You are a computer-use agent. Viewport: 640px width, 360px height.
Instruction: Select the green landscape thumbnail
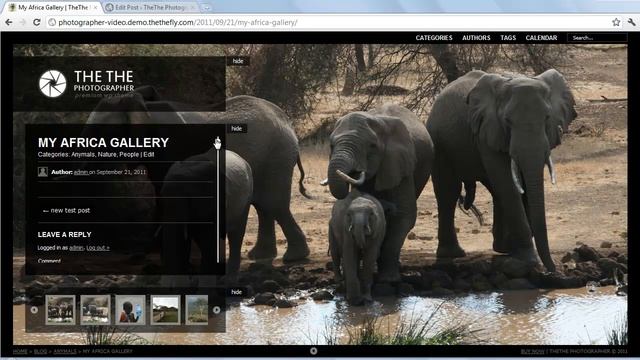(x=165, y=310)
